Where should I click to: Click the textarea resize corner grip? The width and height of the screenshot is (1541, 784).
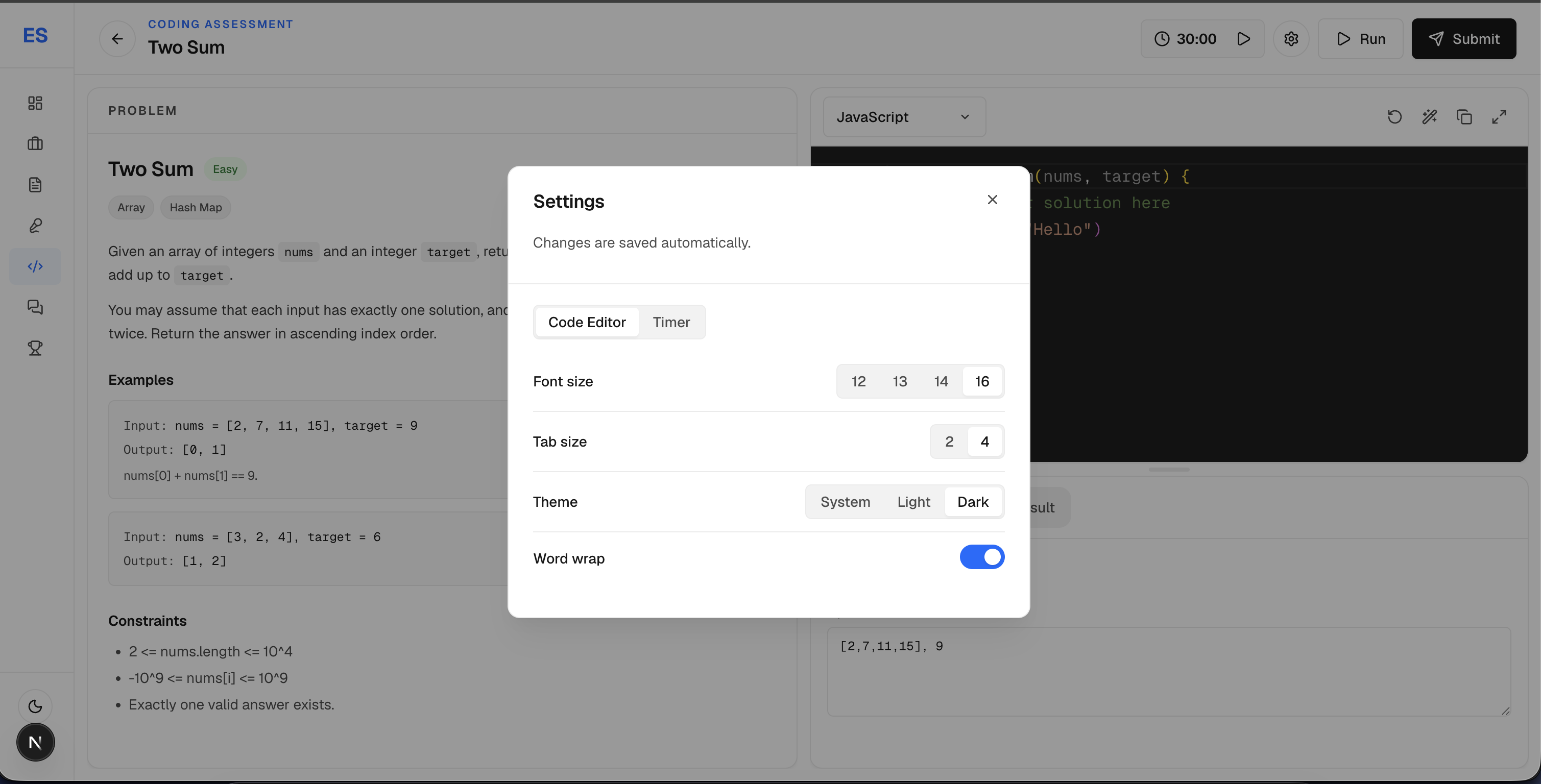pyautogui.click(x=1505, y=710)
